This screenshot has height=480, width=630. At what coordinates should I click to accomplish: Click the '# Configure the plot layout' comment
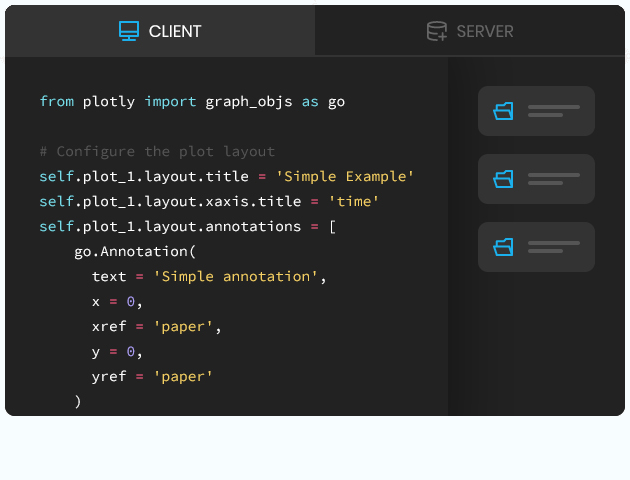(157, 151)
